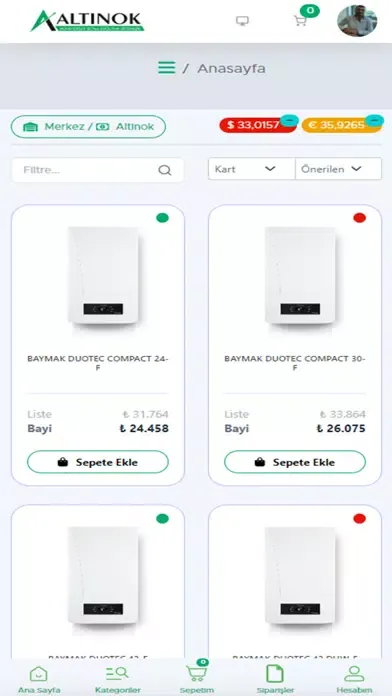Click red stock dot on Compact 30-F card
Image resolution: width=392 pixels, height=696 pixels.
pos(360,218)
